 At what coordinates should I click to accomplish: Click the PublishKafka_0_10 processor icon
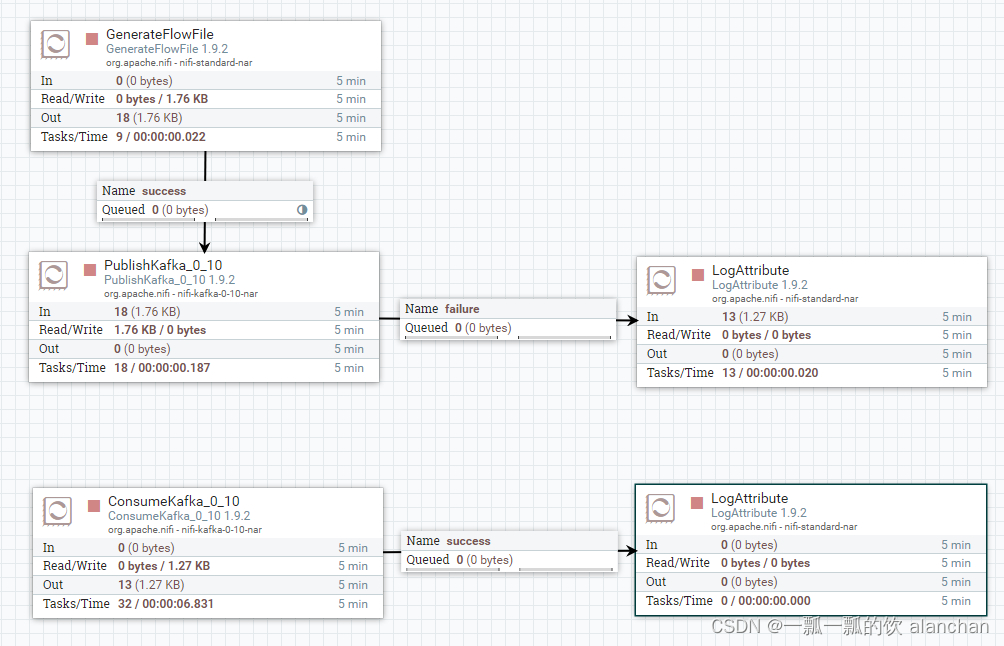[x=54, y=275]
